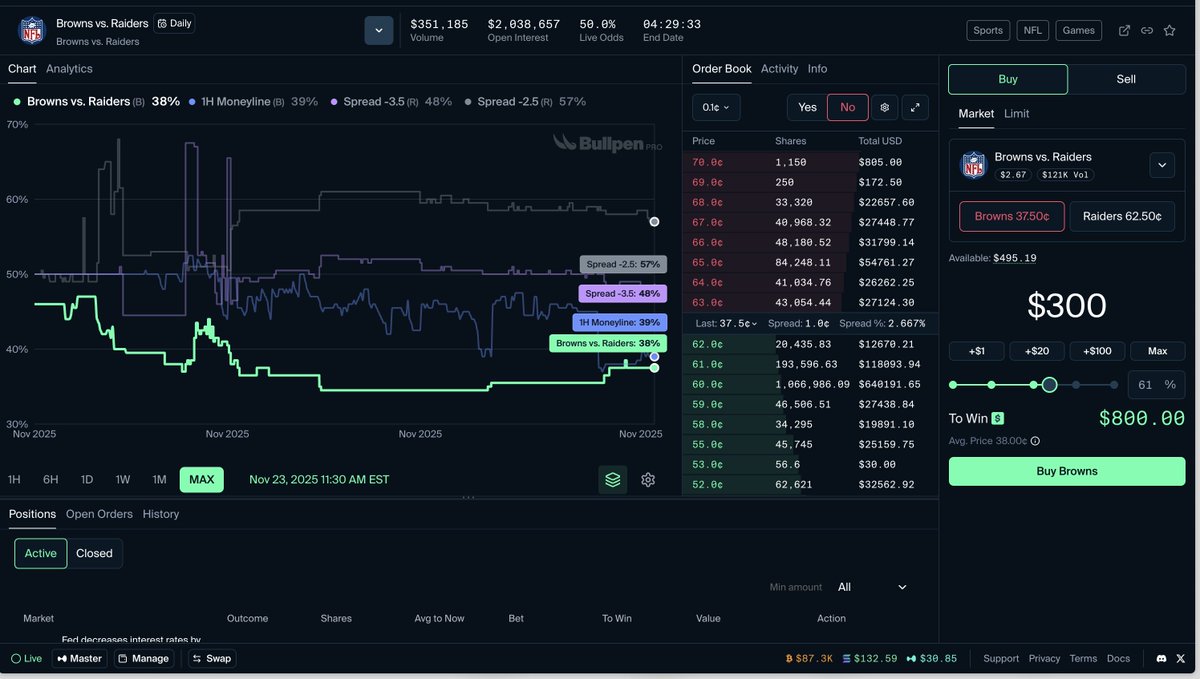Viewport: 1200px width, 679px height.
Task: Open the Swap button in footer
Action: click(212, 658)
